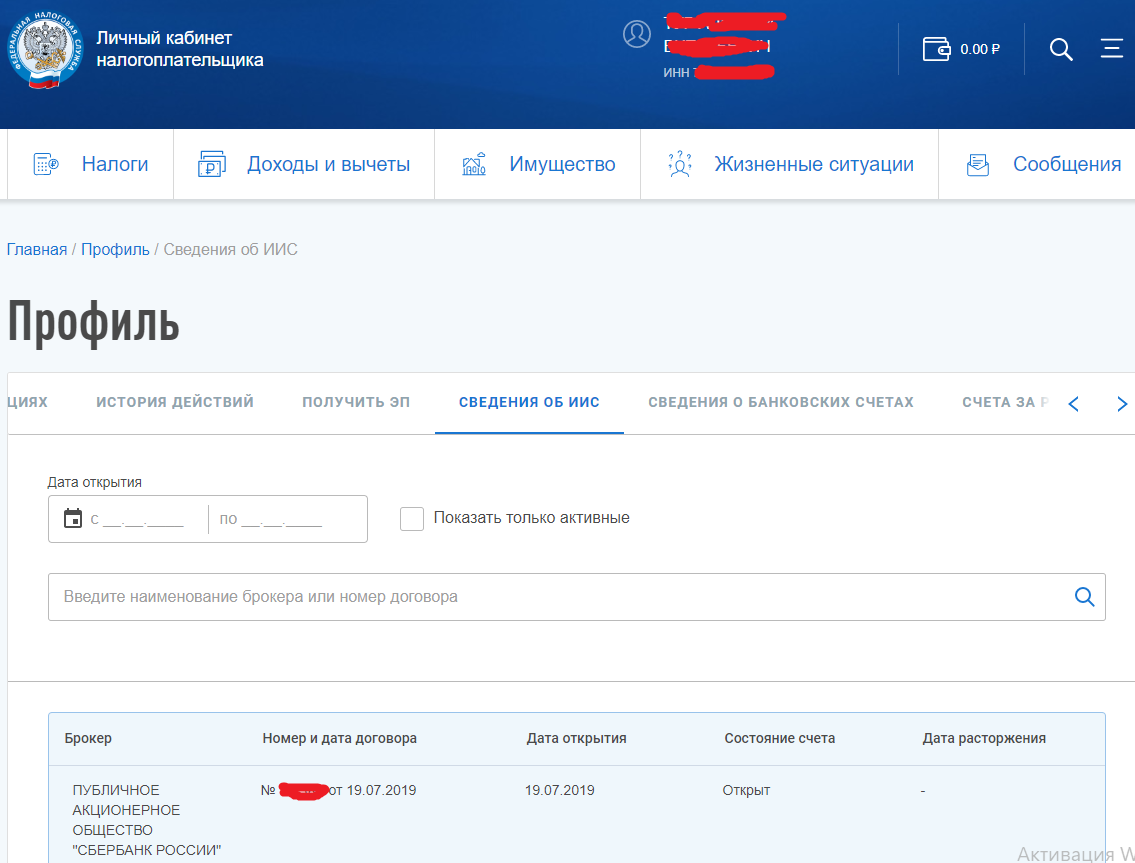
Task: Open the hamburger menu
Action: (x=1112, y=48)
